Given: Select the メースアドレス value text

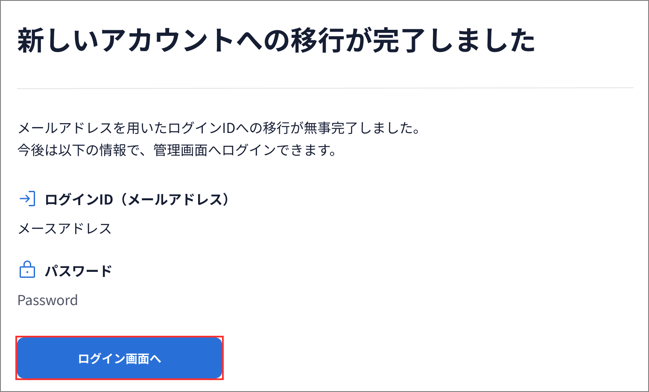Looking at the screenshot, I should (65, 228).
